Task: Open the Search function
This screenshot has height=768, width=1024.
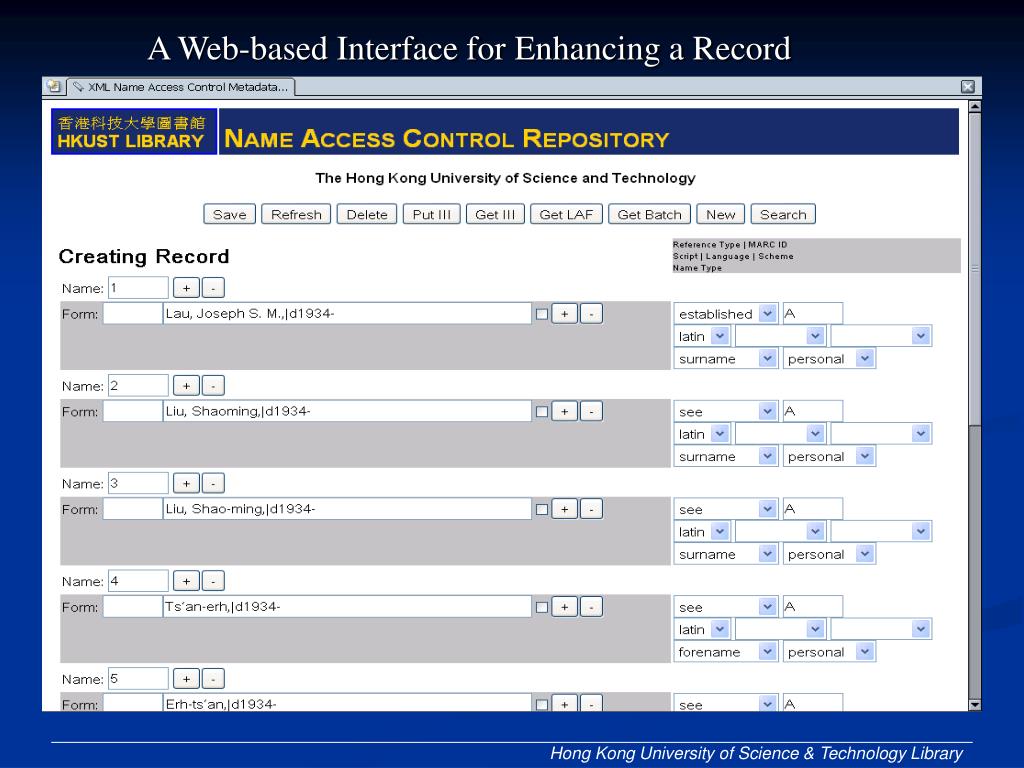Action: click(x=783, y=214)
